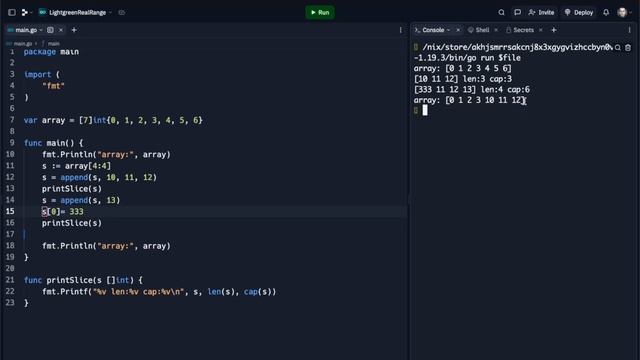Open the notifications bell
The width and height of the screenshot is (640, 360).
click(606, 12)
